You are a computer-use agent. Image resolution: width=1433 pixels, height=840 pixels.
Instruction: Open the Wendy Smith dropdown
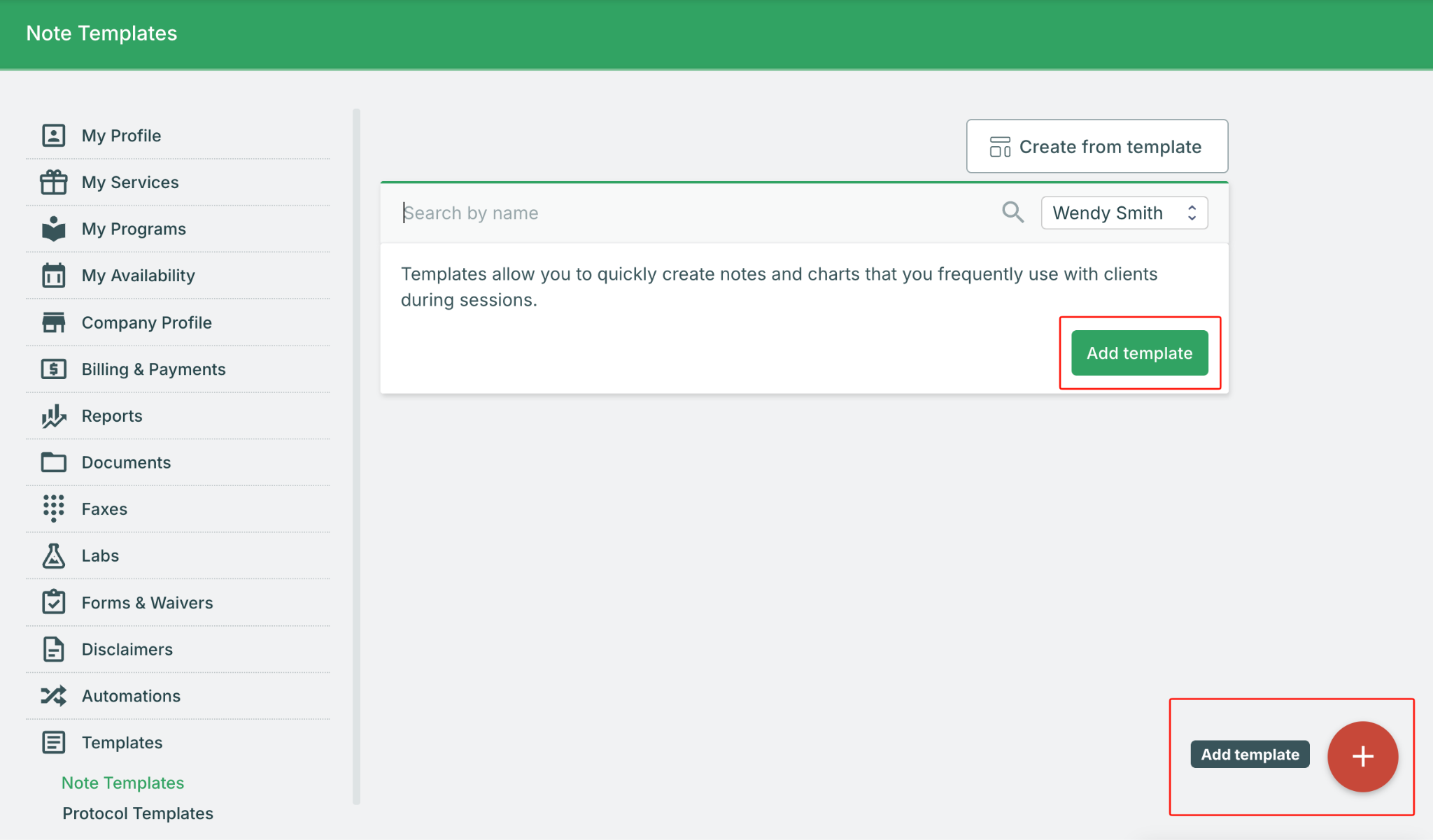click(1124, 213)
